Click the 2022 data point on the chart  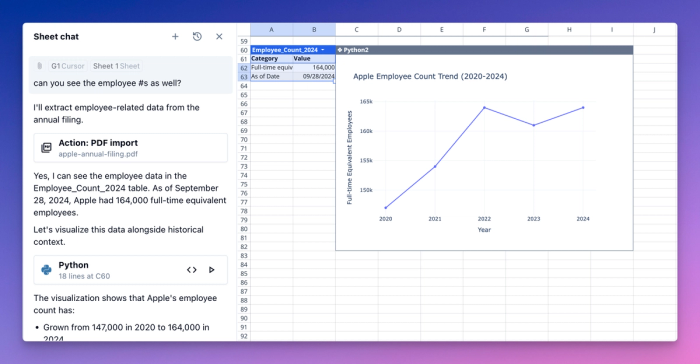point(484,108)
